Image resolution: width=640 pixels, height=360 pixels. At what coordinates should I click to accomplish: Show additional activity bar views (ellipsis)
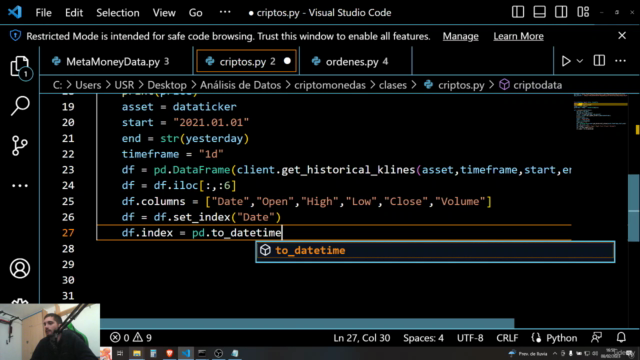20,186
